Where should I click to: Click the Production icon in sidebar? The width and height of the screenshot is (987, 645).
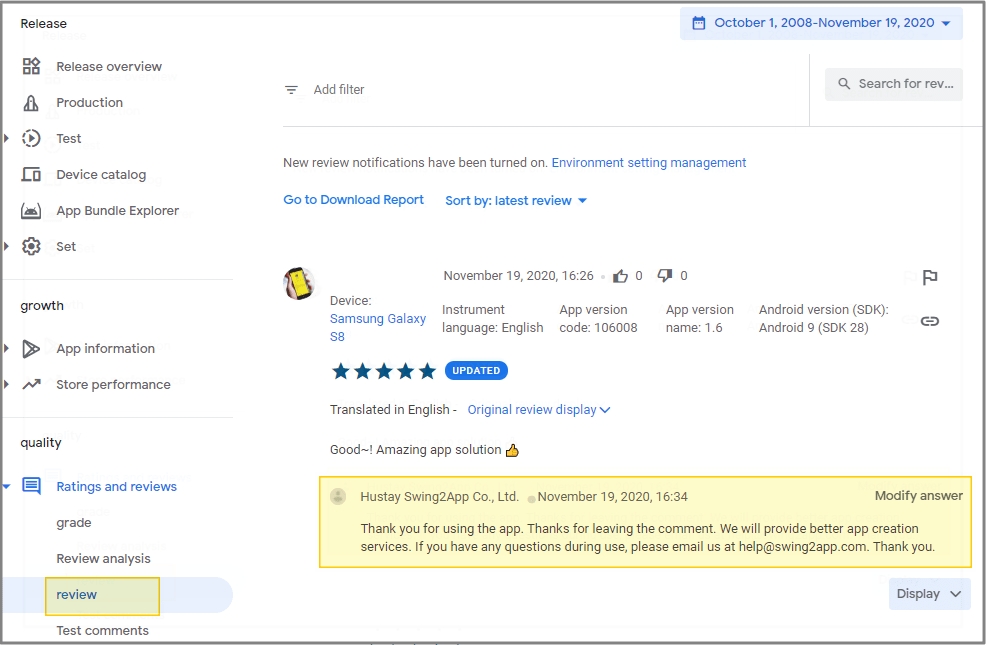32,103
